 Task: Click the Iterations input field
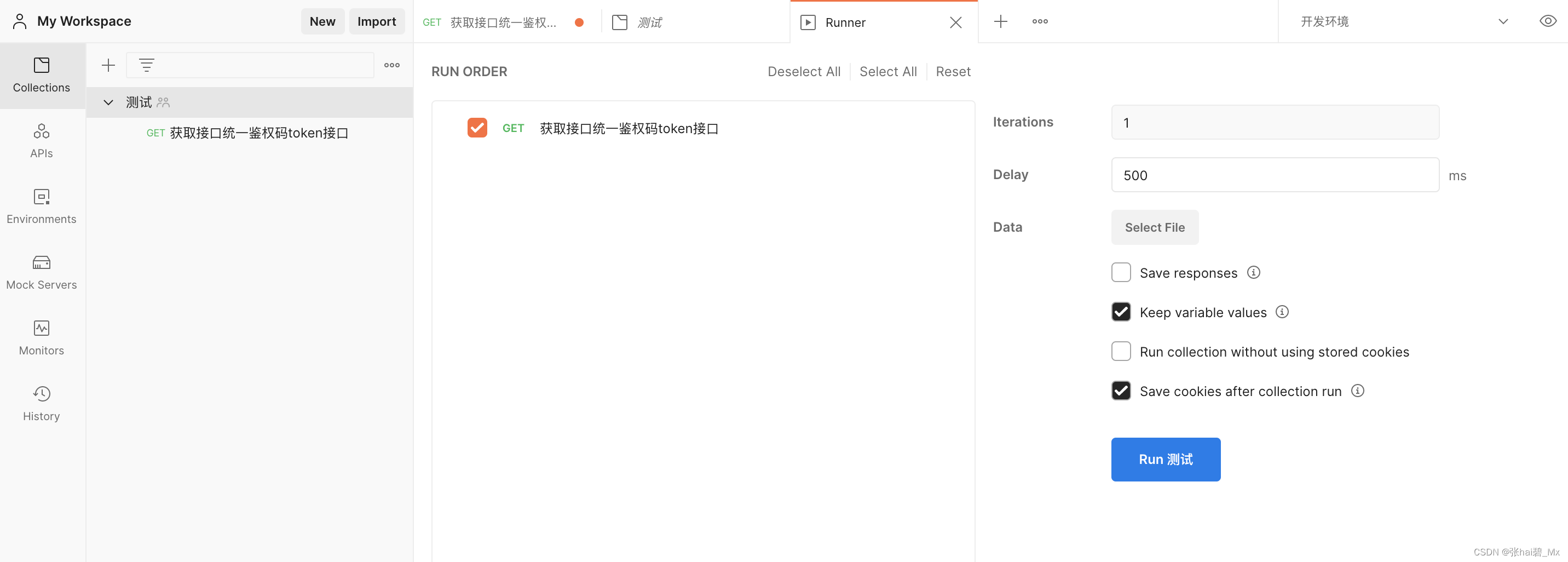[x=1275, y=122]
